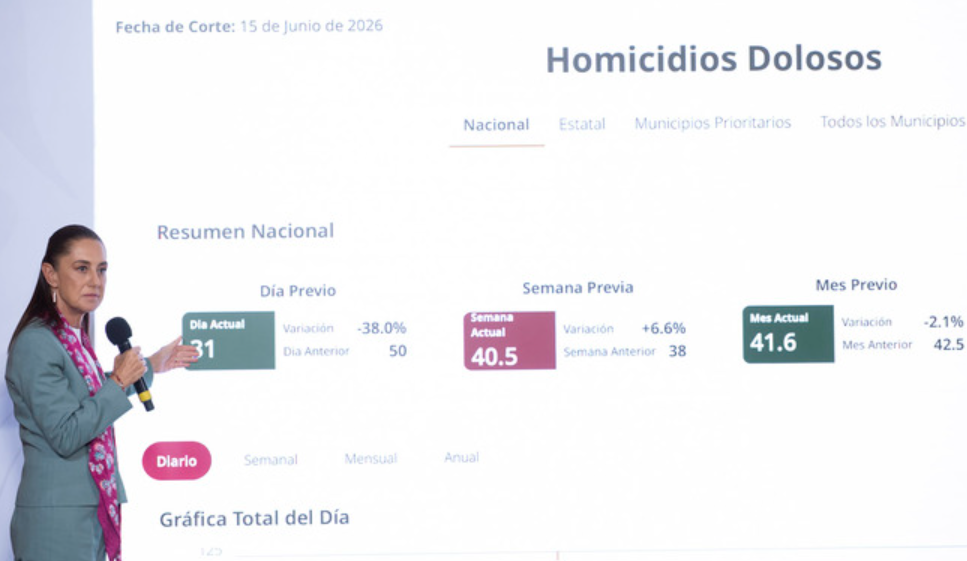Open the Municipios Prioritarios tab
The width and height of the screenshot is (967, 561).
(x=712, y=123)
